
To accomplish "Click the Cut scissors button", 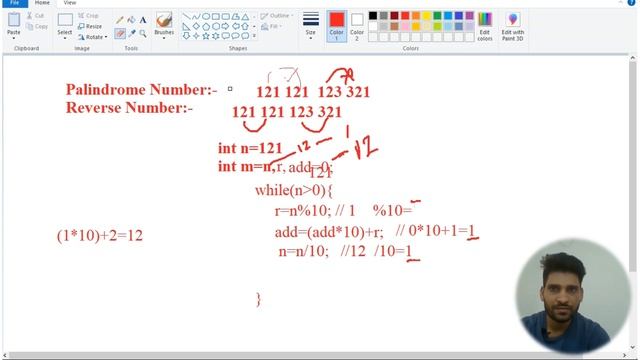I will tap(36, 16).
